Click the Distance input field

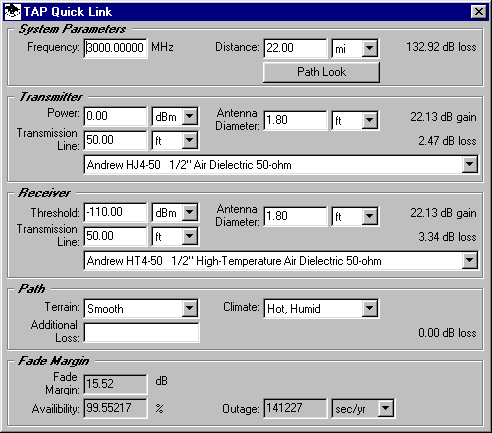pos(295,48)
